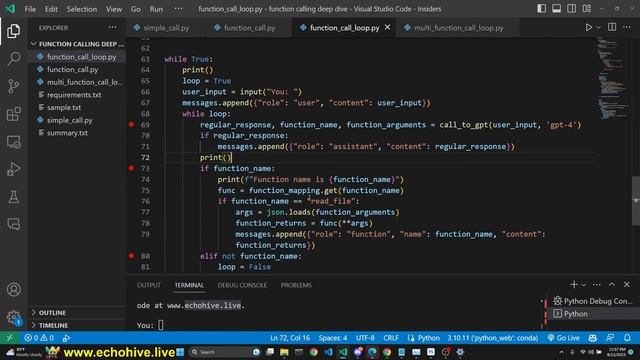This screenshot has width=640, height=360.
Task: Open the run options dropdown arrow
Action: point(598,27)
